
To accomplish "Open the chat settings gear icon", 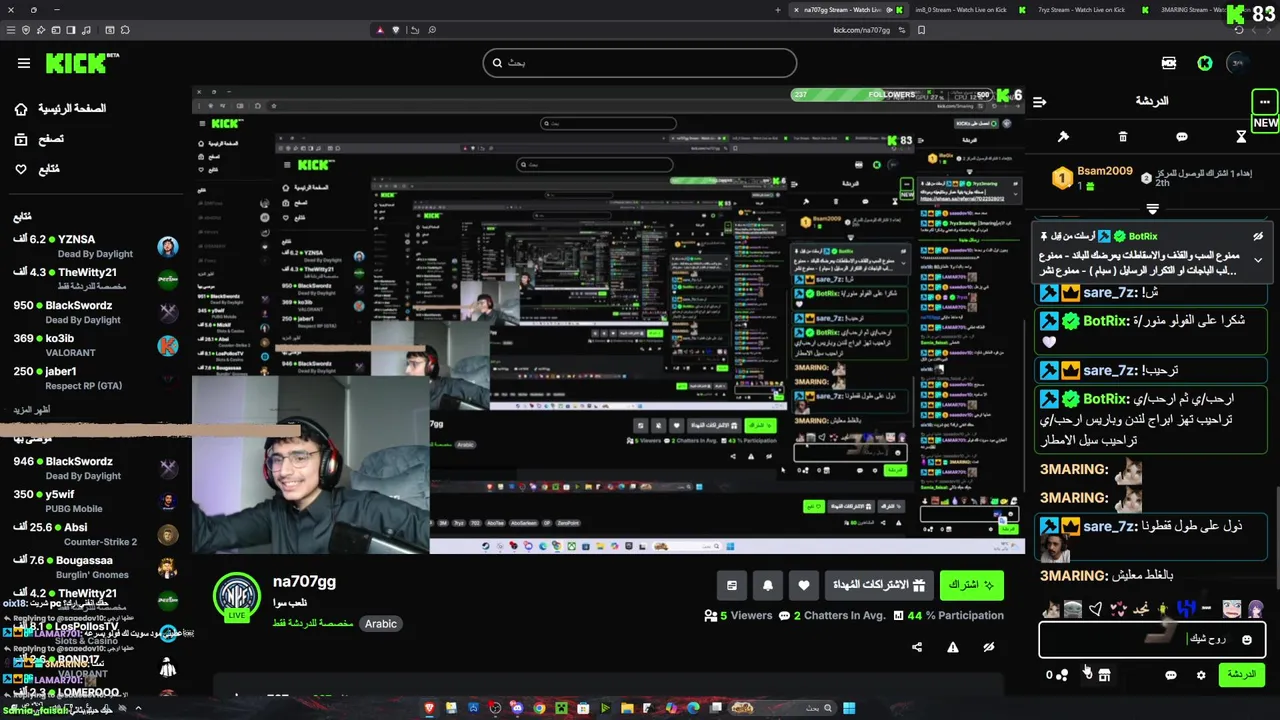I will pyautogui.click(x=1201, y=675).
